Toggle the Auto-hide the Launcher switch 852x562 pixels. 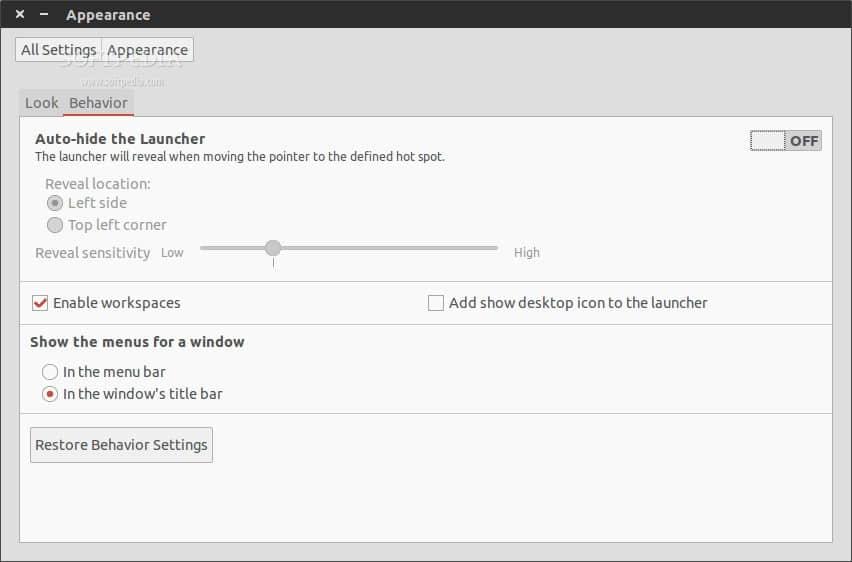click(x=785, y=141)
